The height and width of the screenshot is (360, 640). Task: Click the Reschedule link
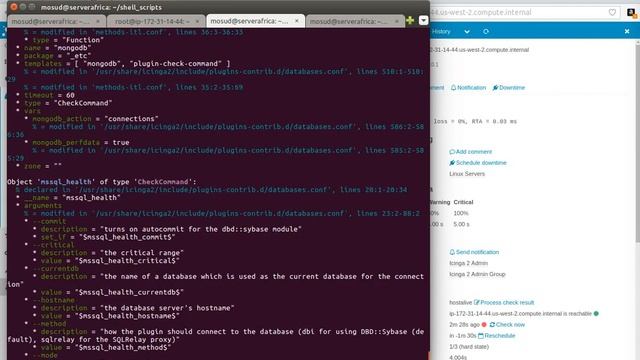pos(500,336)
